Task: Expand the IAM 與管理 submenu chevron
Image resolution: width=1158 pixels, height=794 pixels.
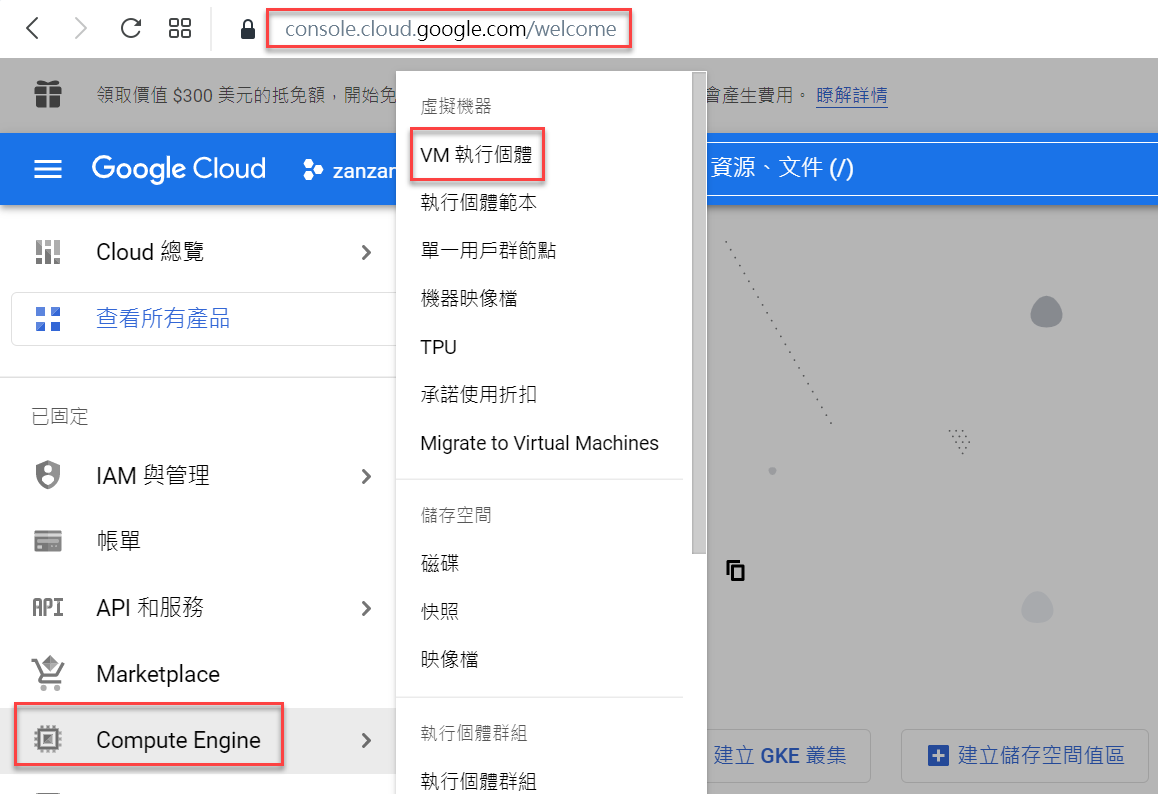Action: [366, 476]
